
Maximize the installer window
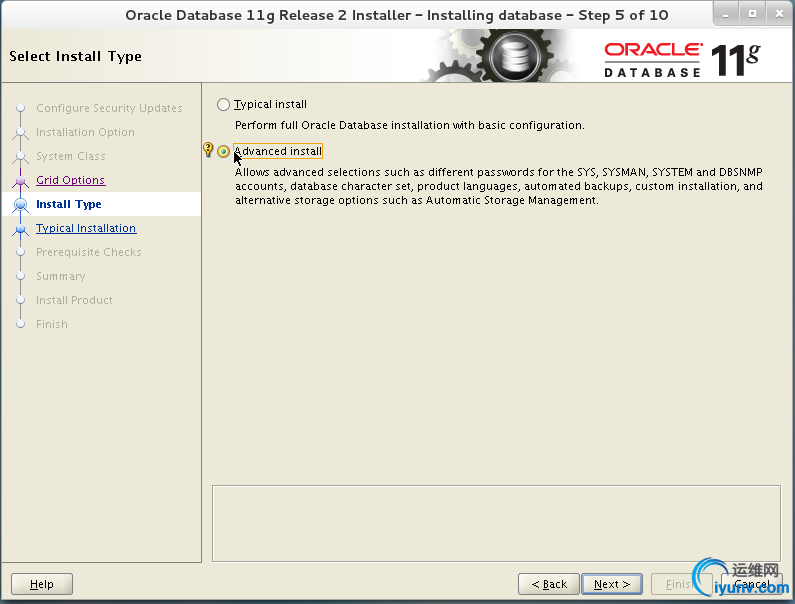click(752, 14)
